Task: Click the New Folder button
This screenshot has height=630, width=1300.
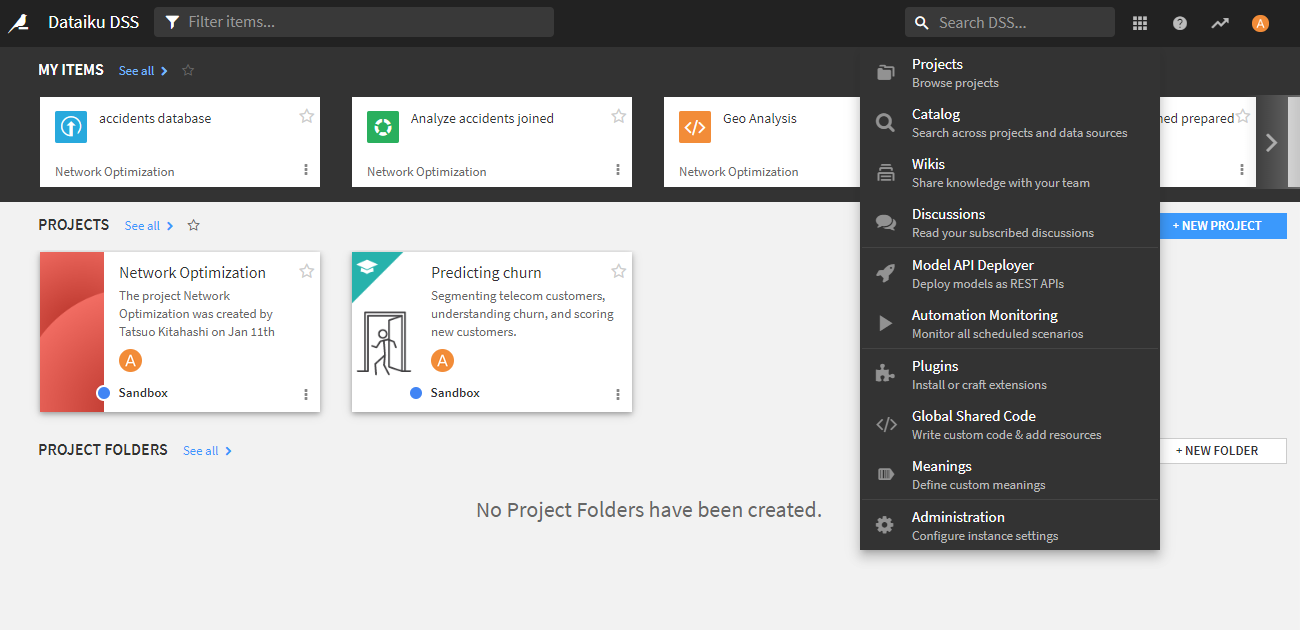Action: click(1223, 451)
